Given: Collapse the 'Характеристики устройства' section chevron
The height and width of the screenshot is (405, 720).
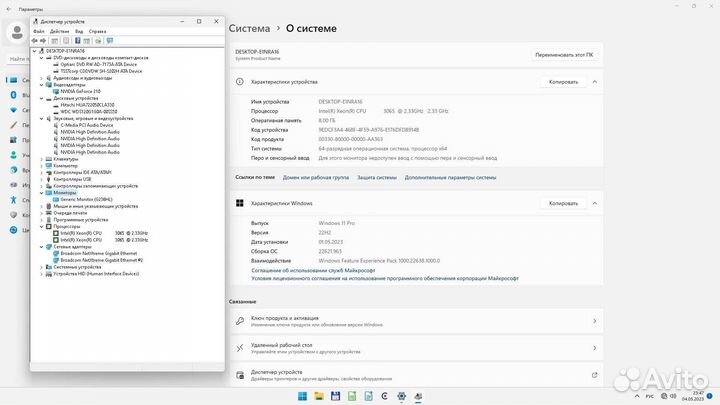Looking at the screenshot, I should coord(595,82).
